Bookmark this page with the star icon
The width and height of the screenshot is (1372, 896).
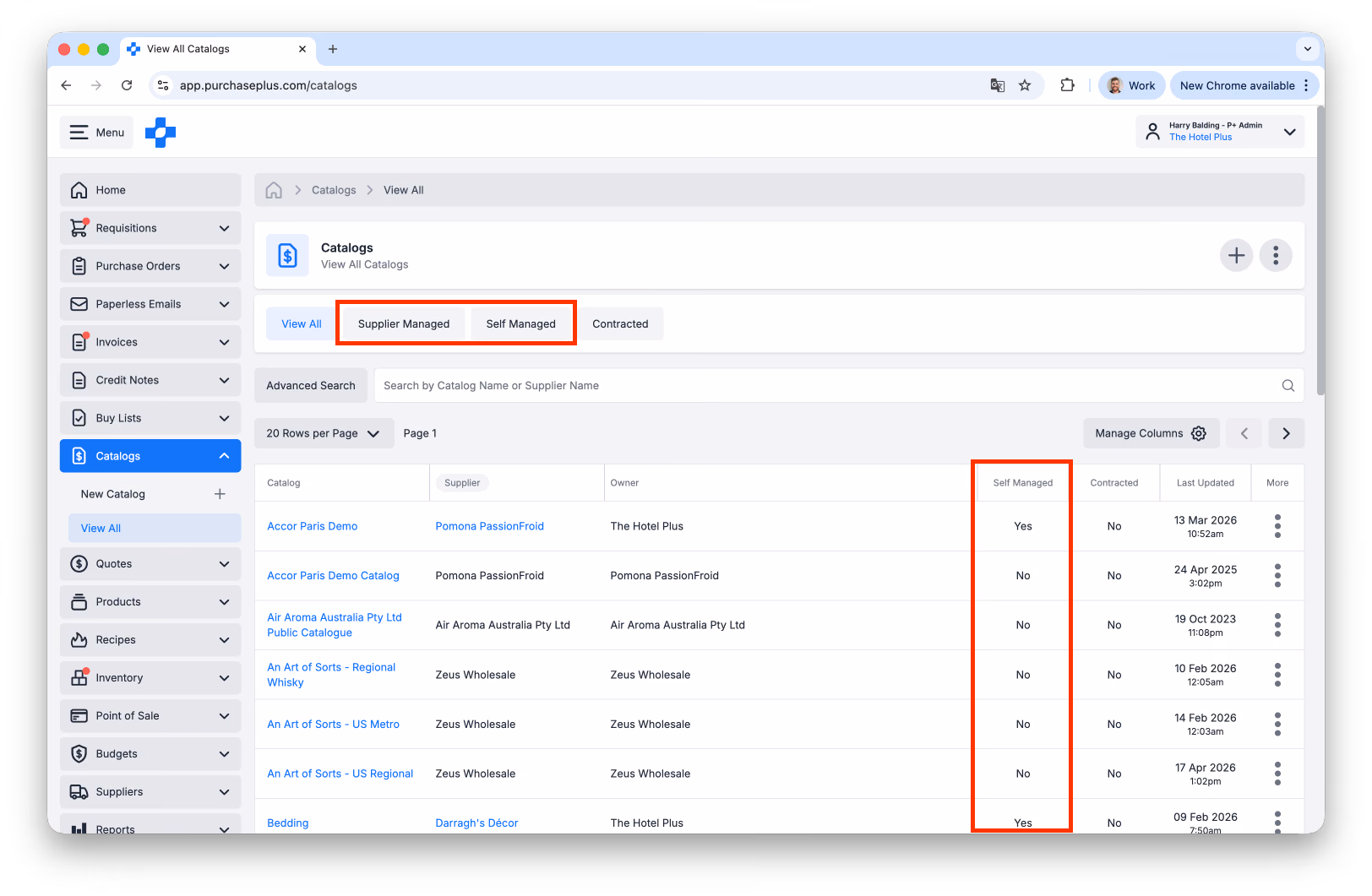(x=1025, y=85)
